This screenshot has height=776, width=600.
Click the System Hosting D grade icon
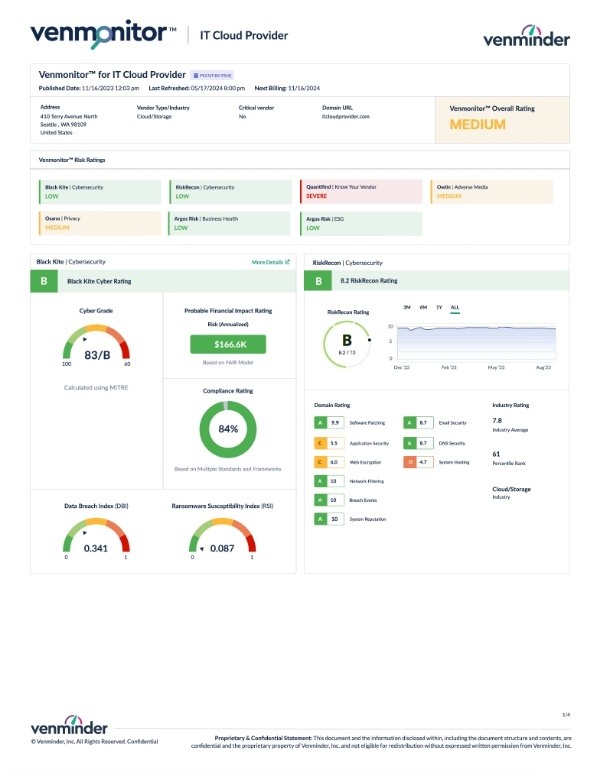click(410, 462)
